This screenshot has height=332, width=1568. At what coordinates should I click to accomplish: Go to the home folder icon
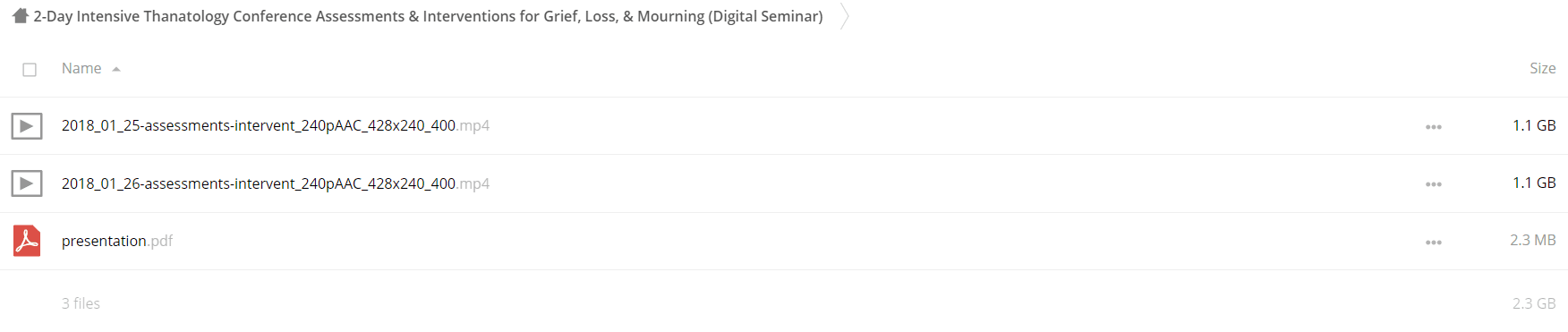pyautogui.click(x=21, y=15)
